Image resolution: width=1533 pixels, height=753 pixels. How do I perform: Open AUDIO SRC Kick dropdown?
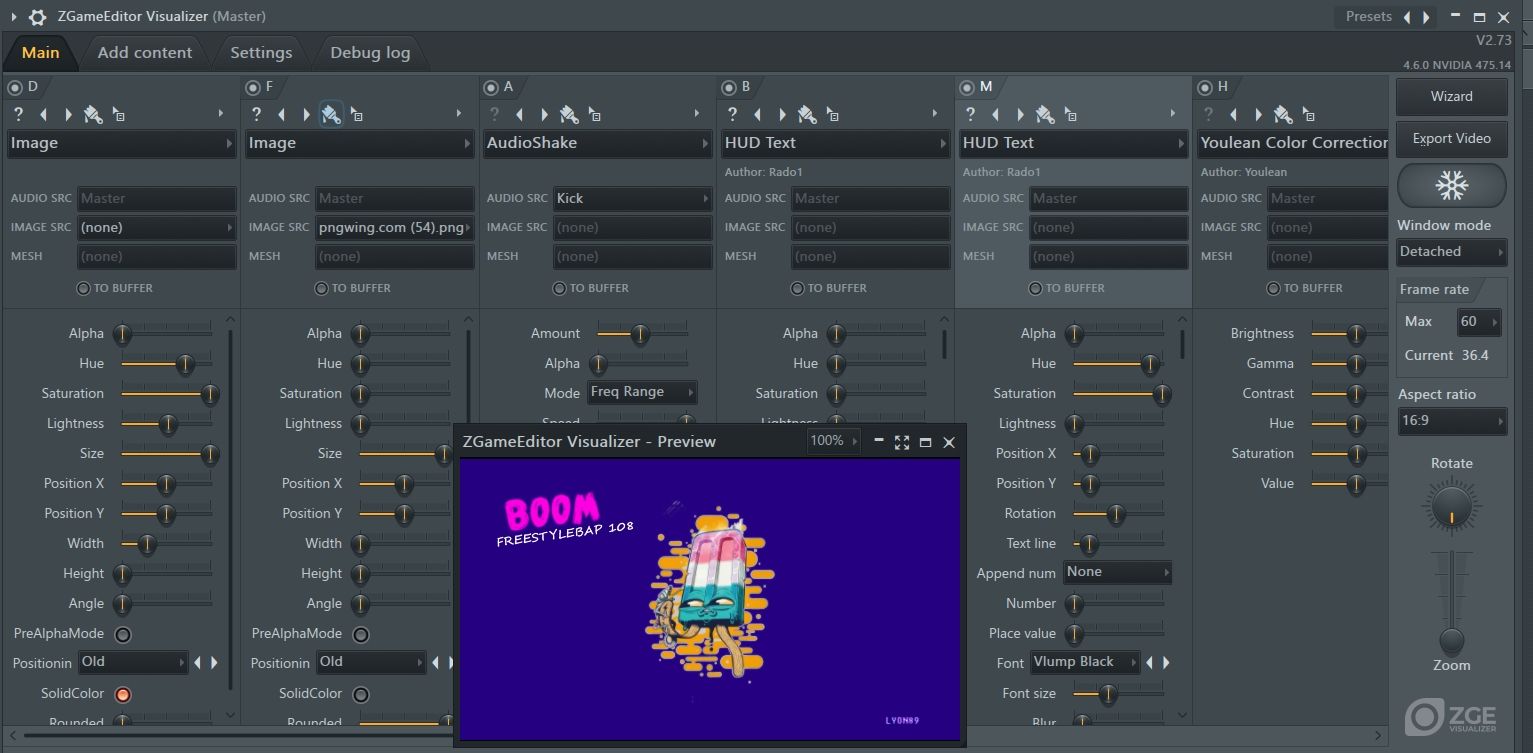click(632, 198)
